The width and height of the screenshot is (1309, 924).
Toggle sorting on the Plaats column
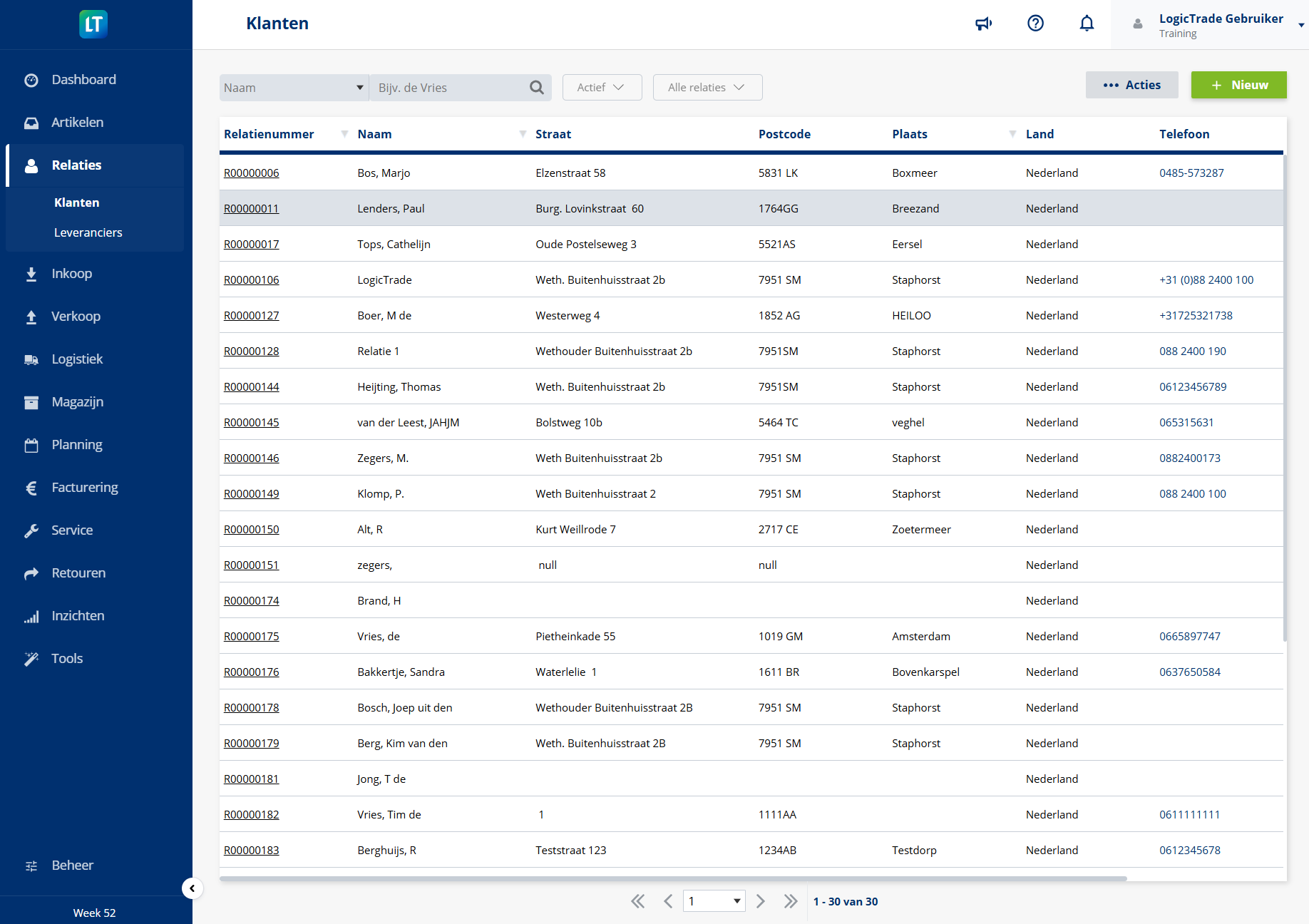coord(909,133)
